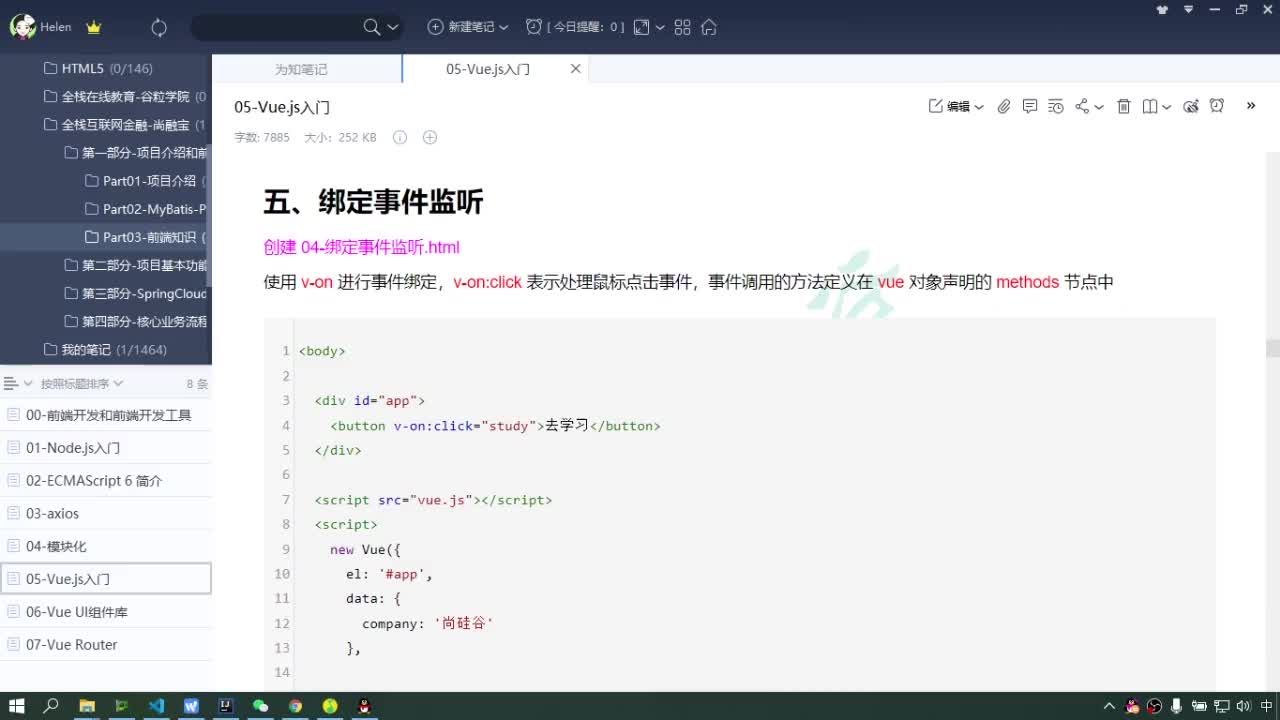Click the VIP crown icon
1280x720 pixels.
(x=94, y=27)
